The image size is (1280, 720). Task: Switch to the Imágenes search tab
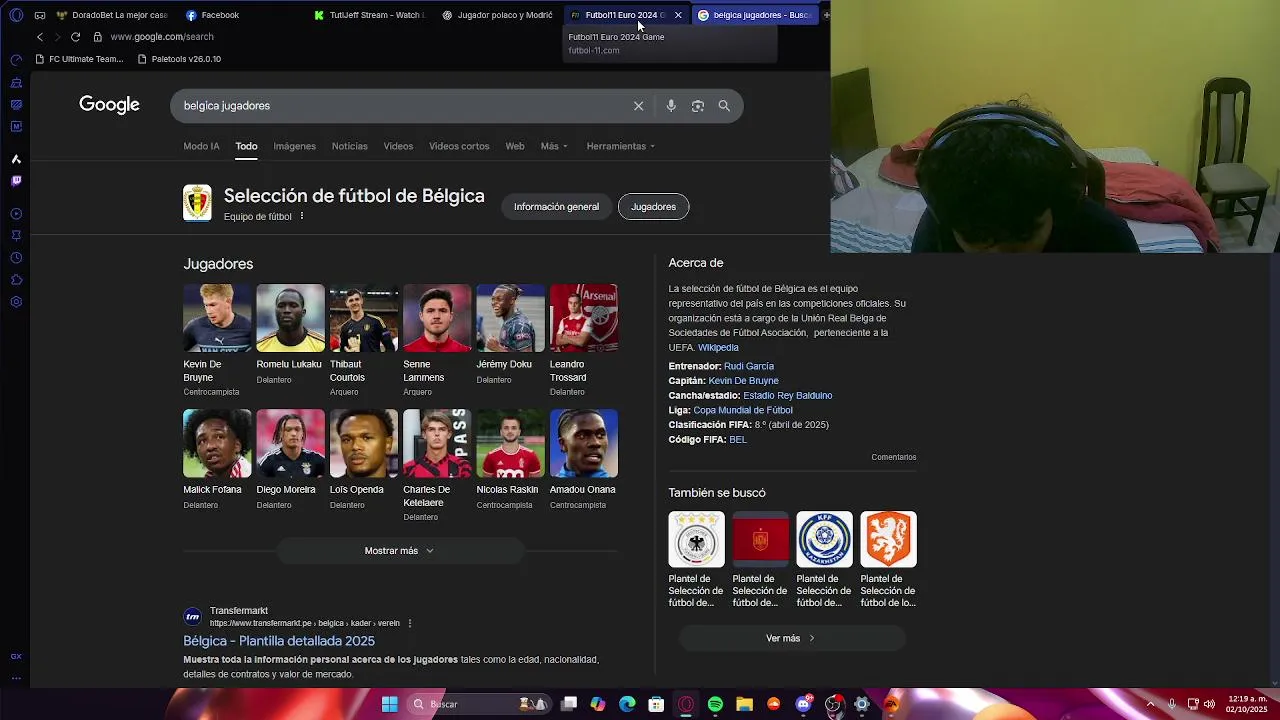294,146
